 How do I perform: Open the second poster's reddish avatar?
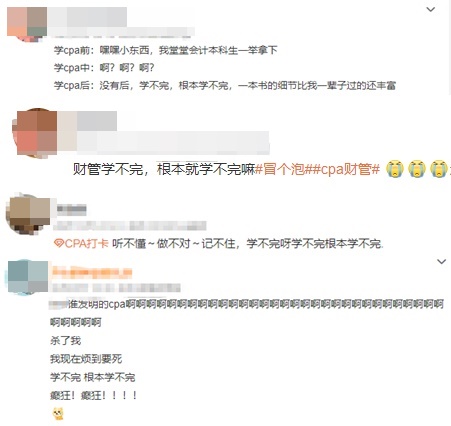35,133
